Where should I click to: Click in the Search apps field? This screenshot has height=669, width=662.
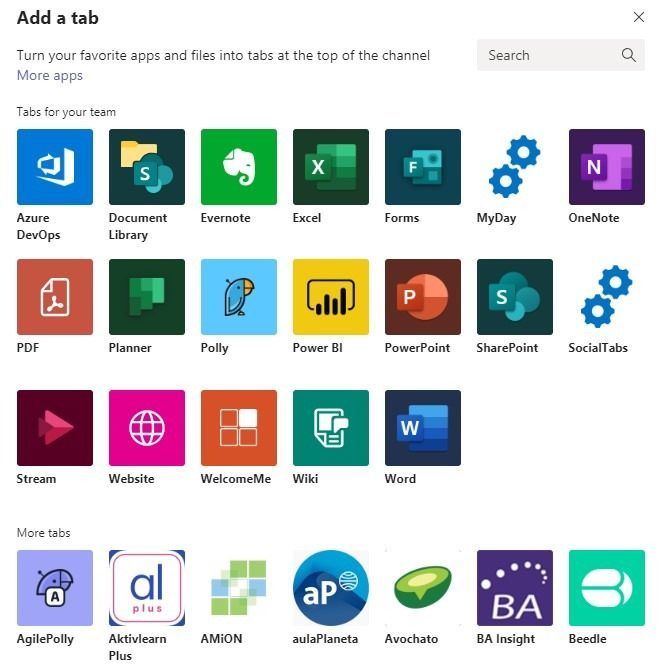pos(560,55)
